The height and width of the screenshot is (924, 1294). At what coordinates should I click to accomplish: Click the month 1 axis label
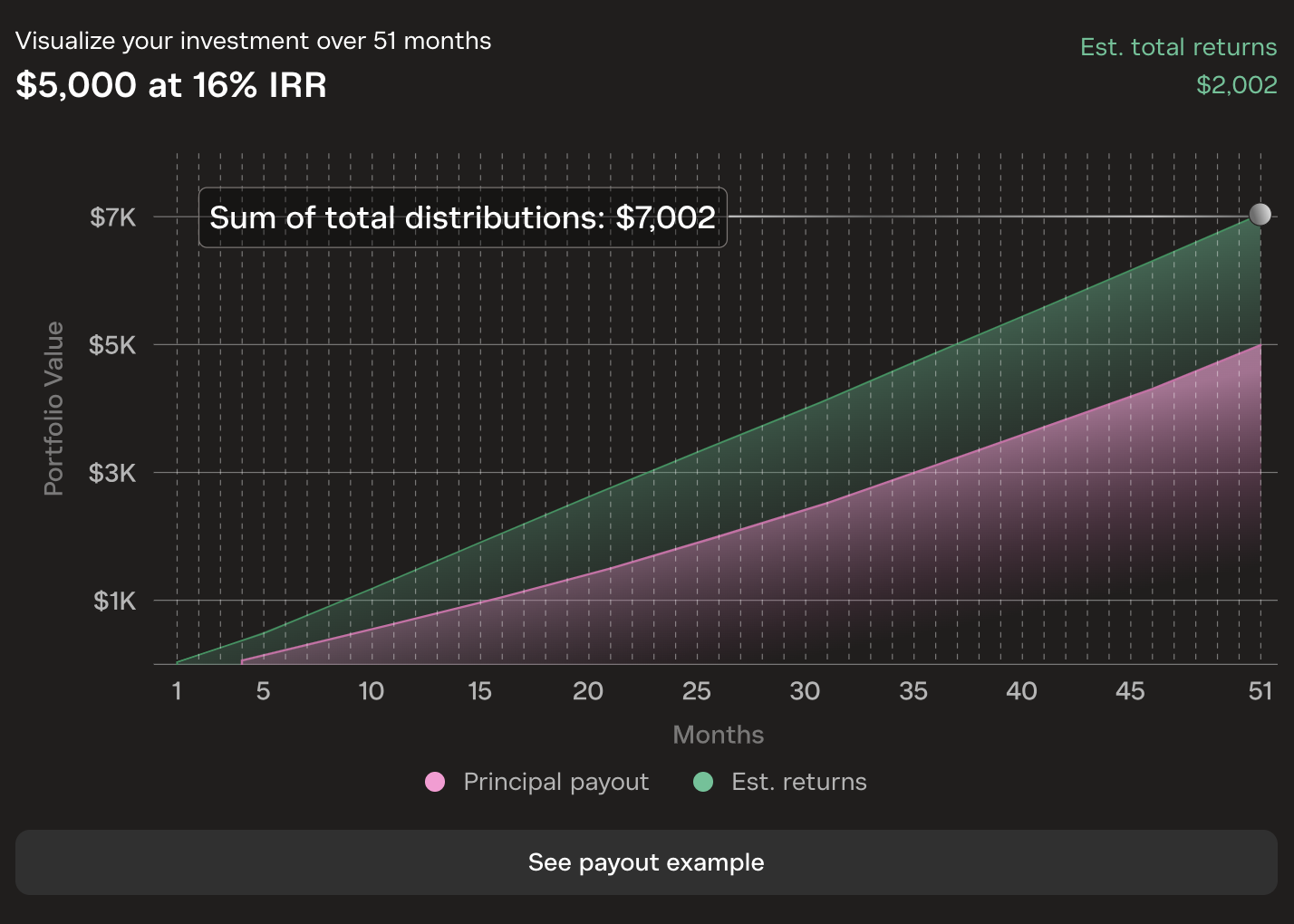pyautogui.click(x=177, y=691)
